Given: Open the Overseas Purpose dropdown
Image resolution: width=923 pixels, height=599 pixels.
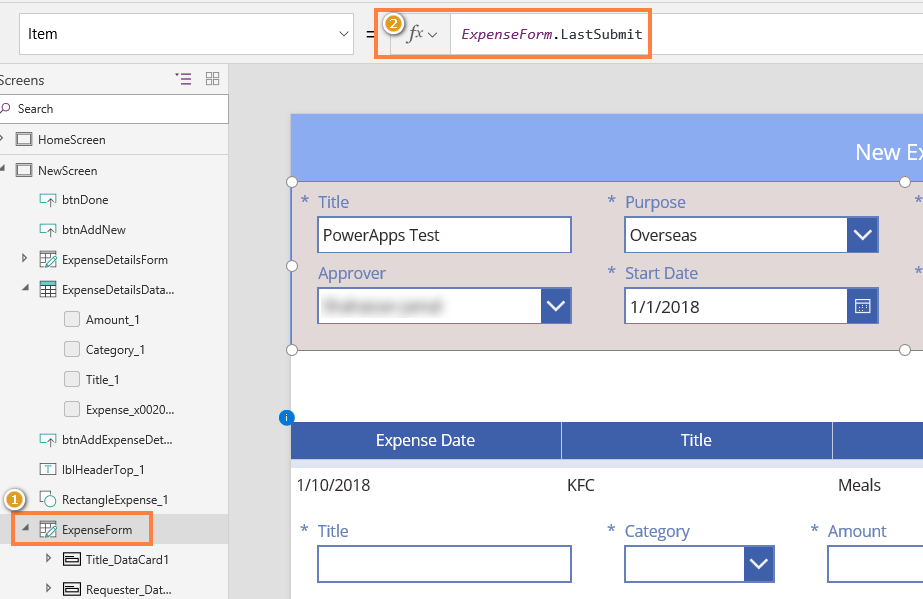Looking at the screenshot, I should point(862,234).
